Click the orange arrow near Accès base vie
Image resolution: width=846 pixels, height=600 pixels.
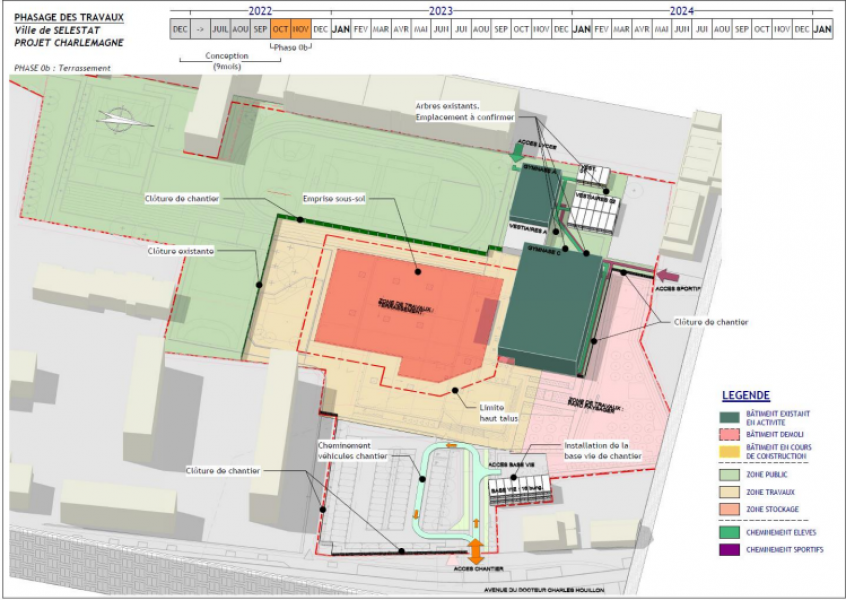tap(476, 521)
